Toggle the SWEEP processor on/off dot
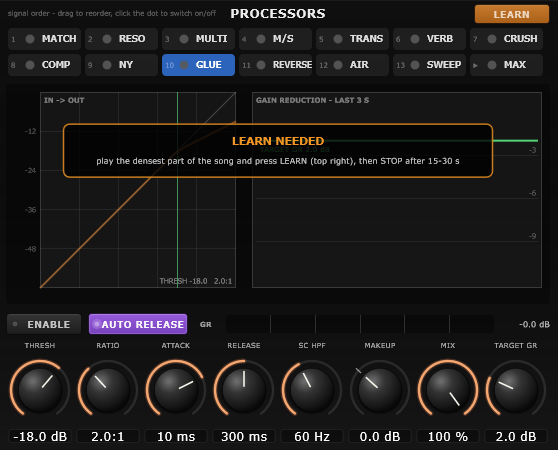The image size is (558, 450). click(415, 65)
